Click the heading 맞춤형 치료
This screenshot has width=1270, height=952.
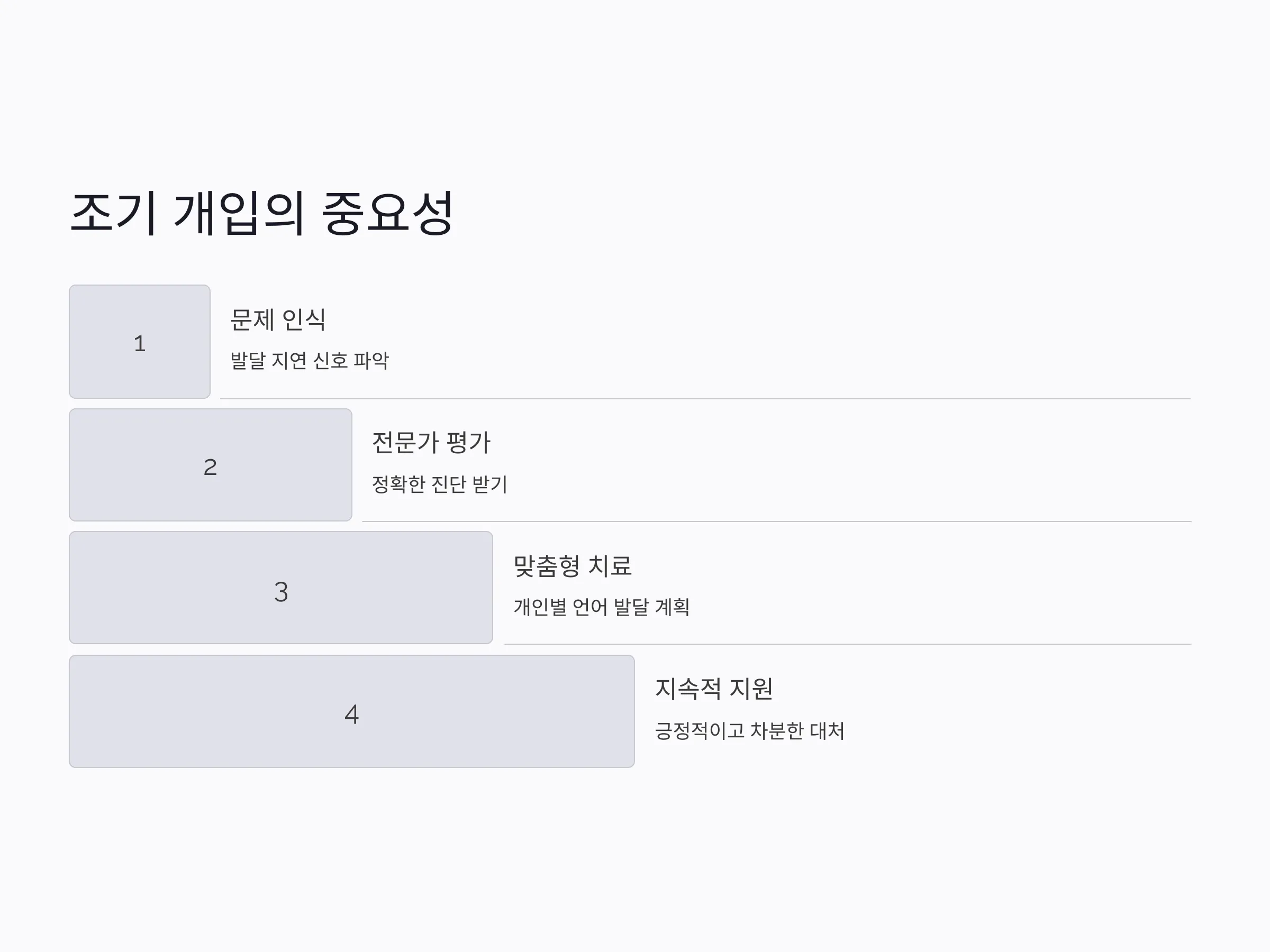point(573,566)
